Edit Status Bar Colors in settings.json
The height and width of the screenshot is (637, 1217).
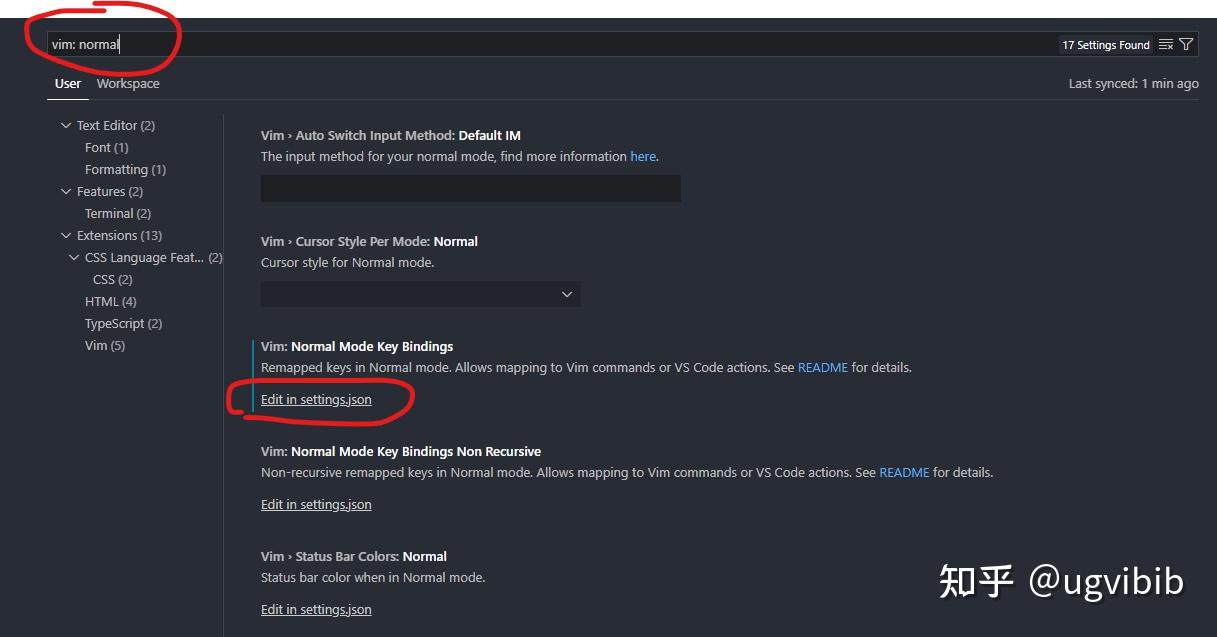pos(316,610)
